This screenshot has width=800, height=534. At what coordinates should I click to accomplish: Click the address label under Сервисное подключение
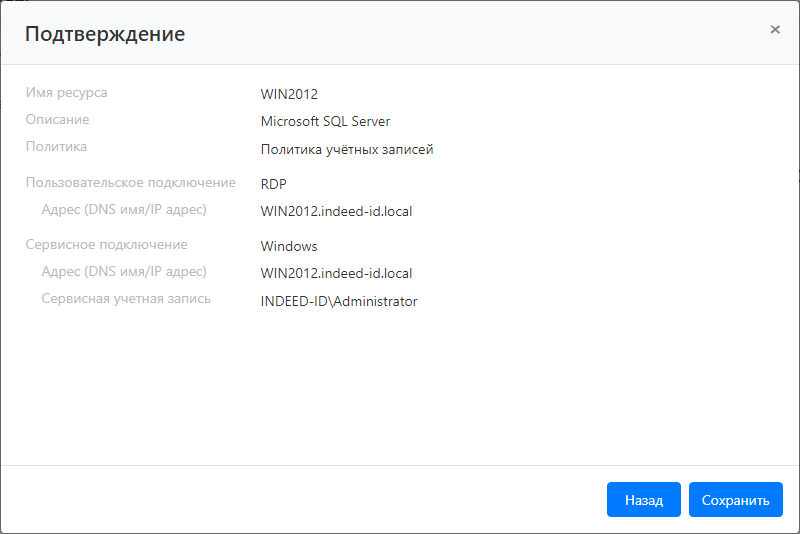pyautogui.click(x=124, y=272)
